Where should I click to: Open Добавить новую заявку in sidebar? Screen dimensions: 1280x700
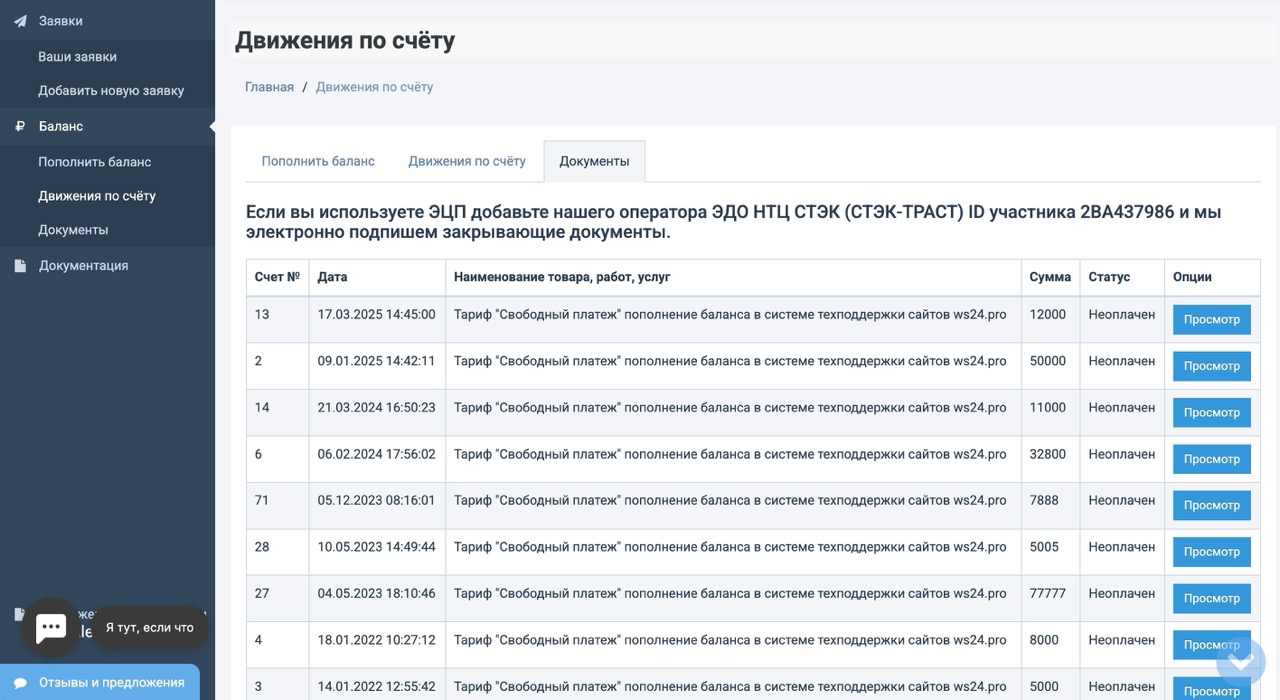[x=111, y=91]
